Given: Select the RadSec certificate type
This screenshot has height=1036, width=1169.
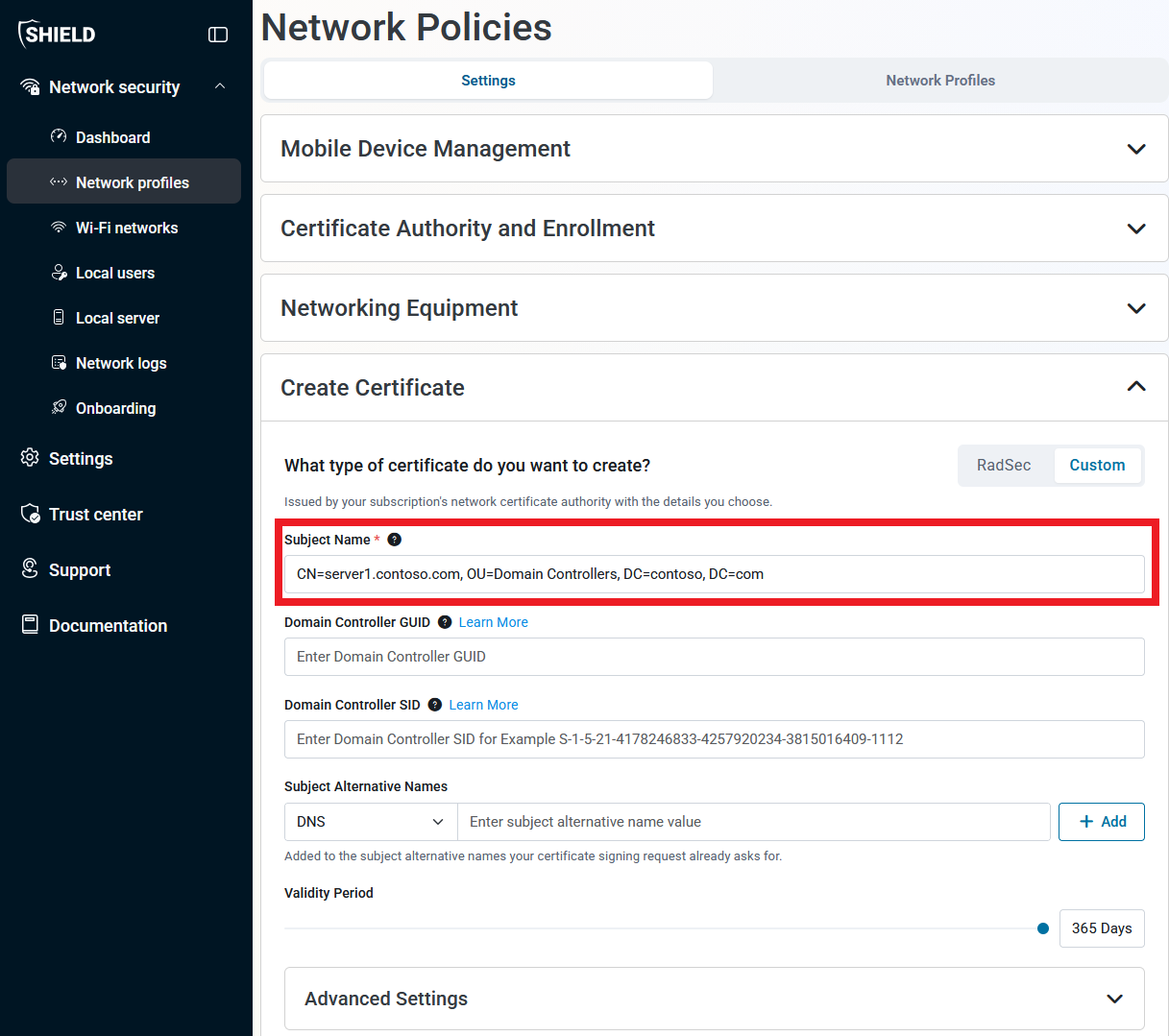Looking at the screenshot, I should point(1004,465).
